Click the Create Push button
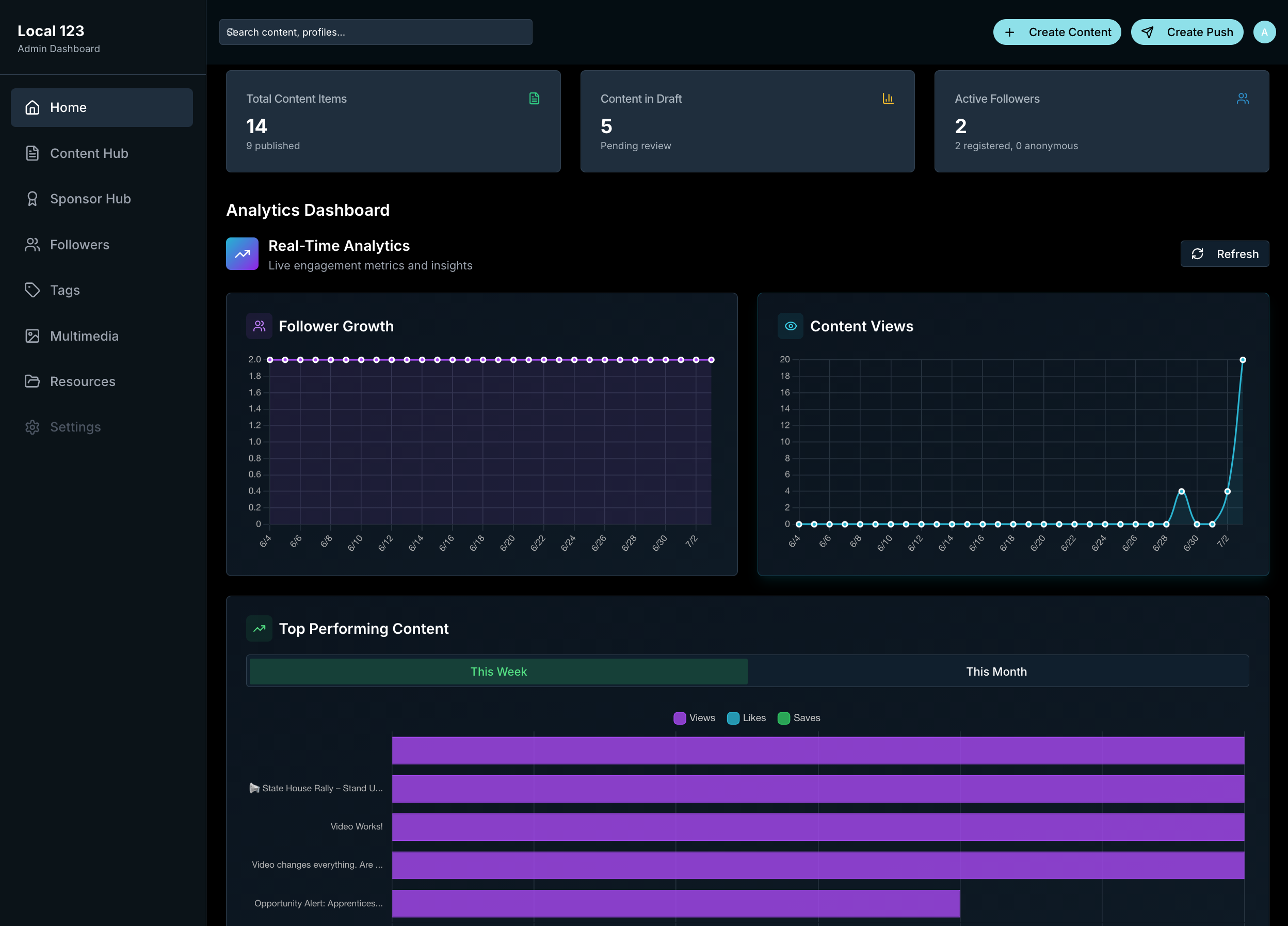1288x926 pixels. [x=1187, y=33]
